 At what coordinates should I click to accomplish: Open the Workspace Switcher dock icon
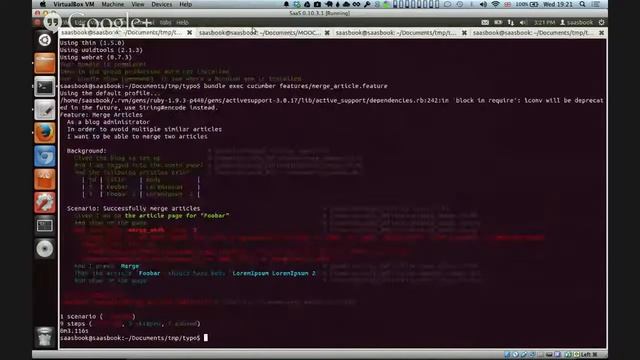[44, 226]
